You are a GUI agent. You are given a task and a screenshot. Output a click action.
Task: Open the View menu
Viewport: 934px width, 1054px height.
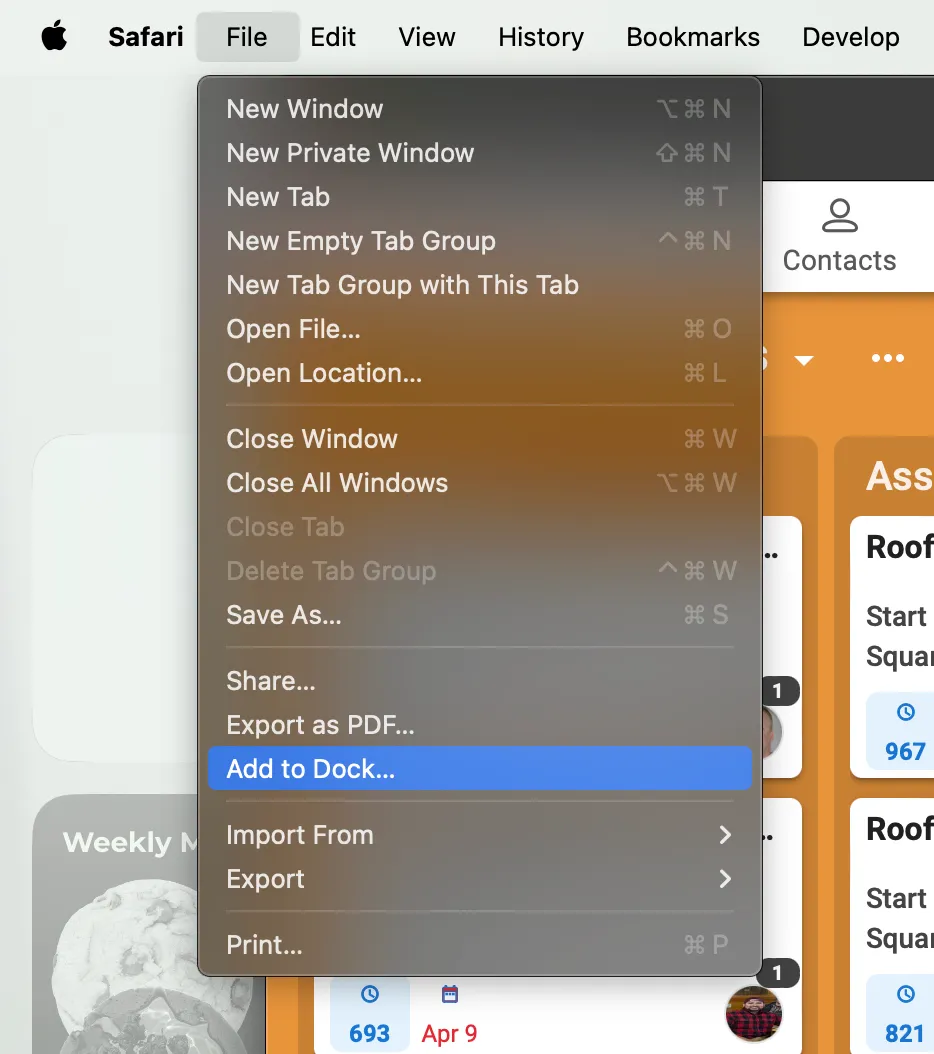pyautogui.click(x=427, y=37)
